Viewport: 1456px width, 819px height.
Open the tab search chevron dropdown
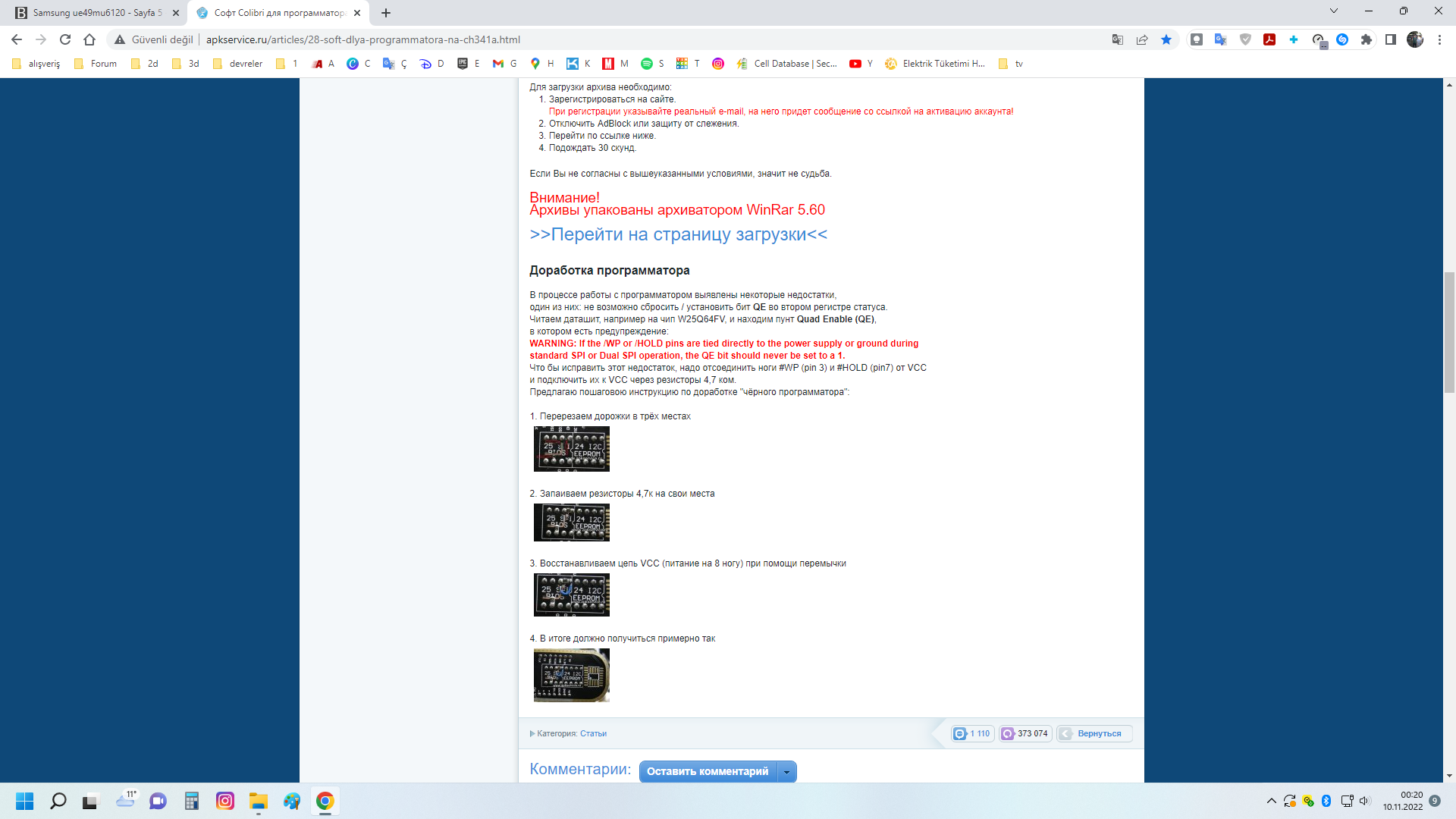point(1334,11)
